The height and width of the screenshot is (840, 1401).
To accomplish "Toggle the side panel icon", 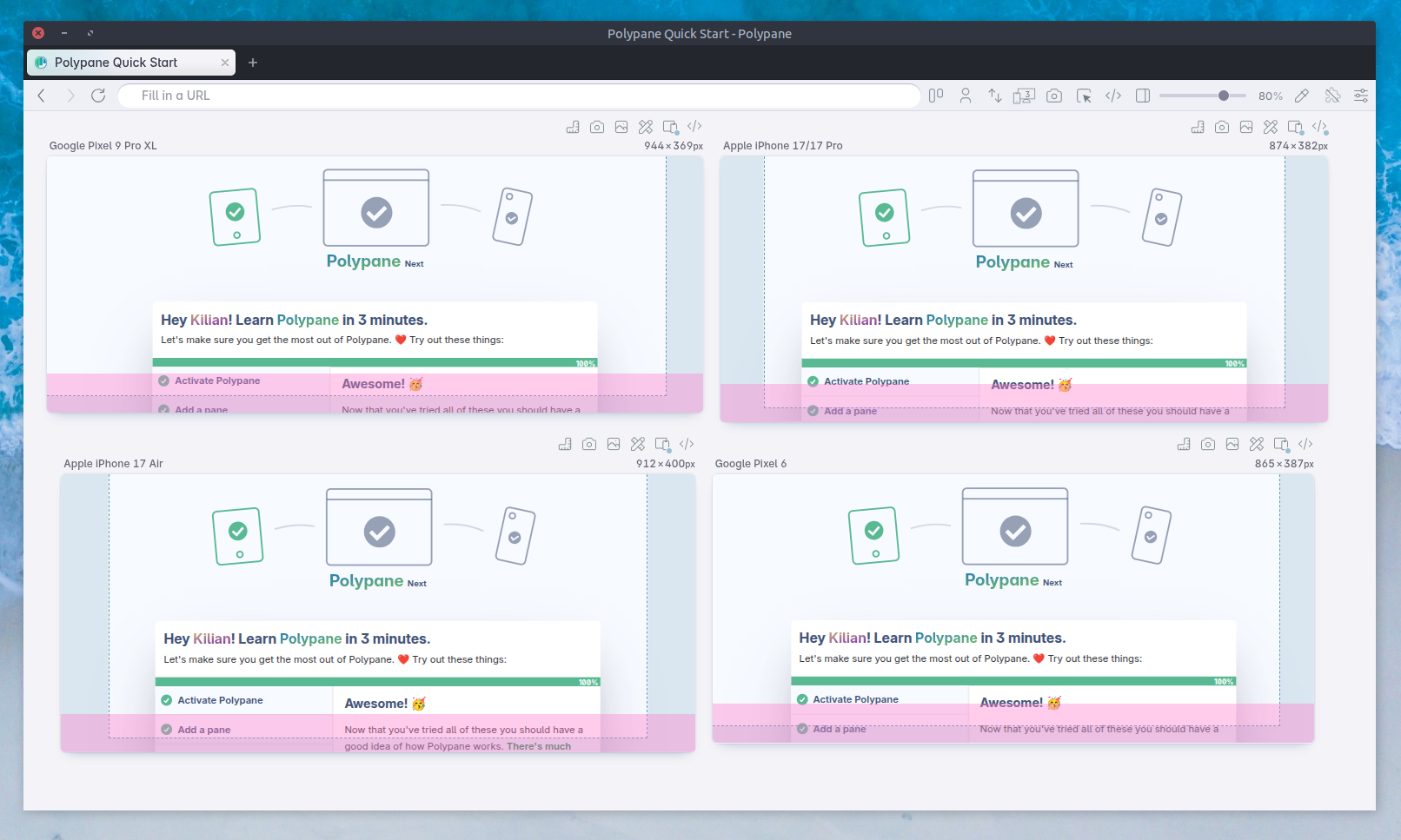I will [1143, 96].
